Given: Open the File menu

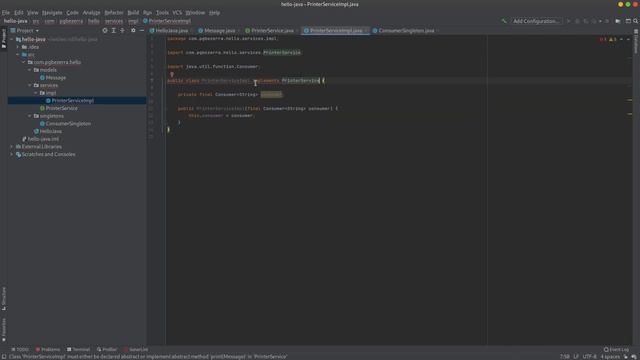Looking at the screenshot, I should [6, 13].
